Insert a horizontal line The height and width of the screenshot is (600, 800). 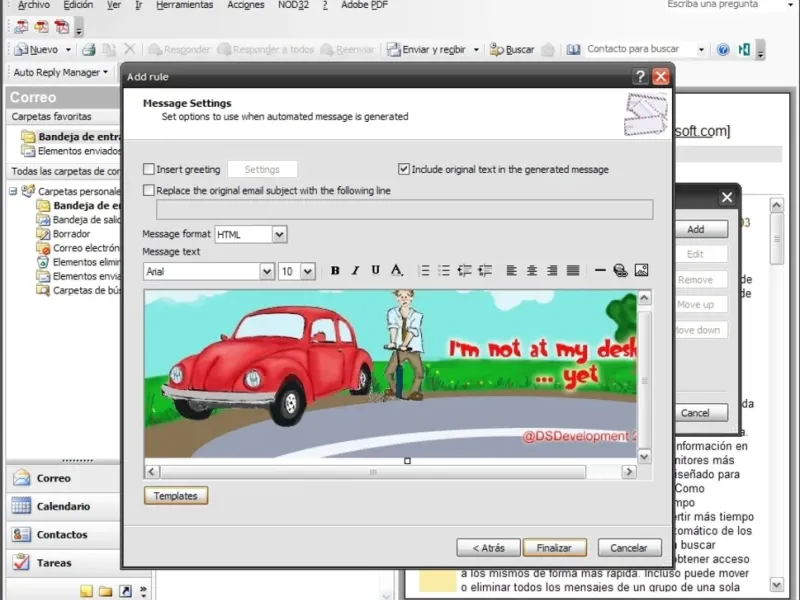pos(600,271)
